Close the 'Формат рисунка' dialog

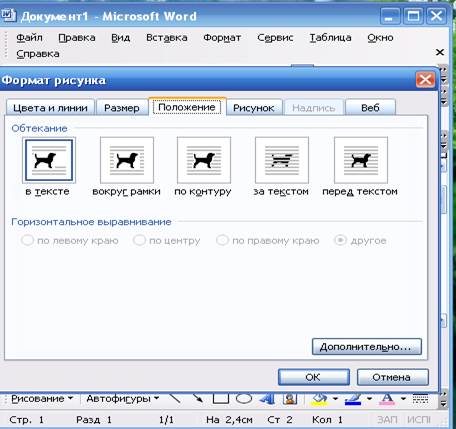[425, 80]
